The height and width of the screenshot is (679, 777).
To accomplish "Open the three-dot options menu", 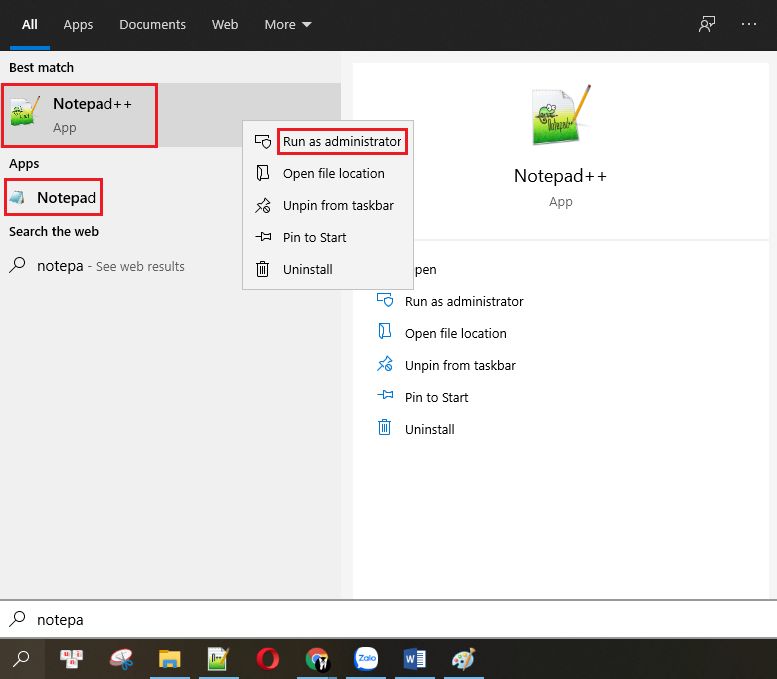I will [x=749, y=24].
